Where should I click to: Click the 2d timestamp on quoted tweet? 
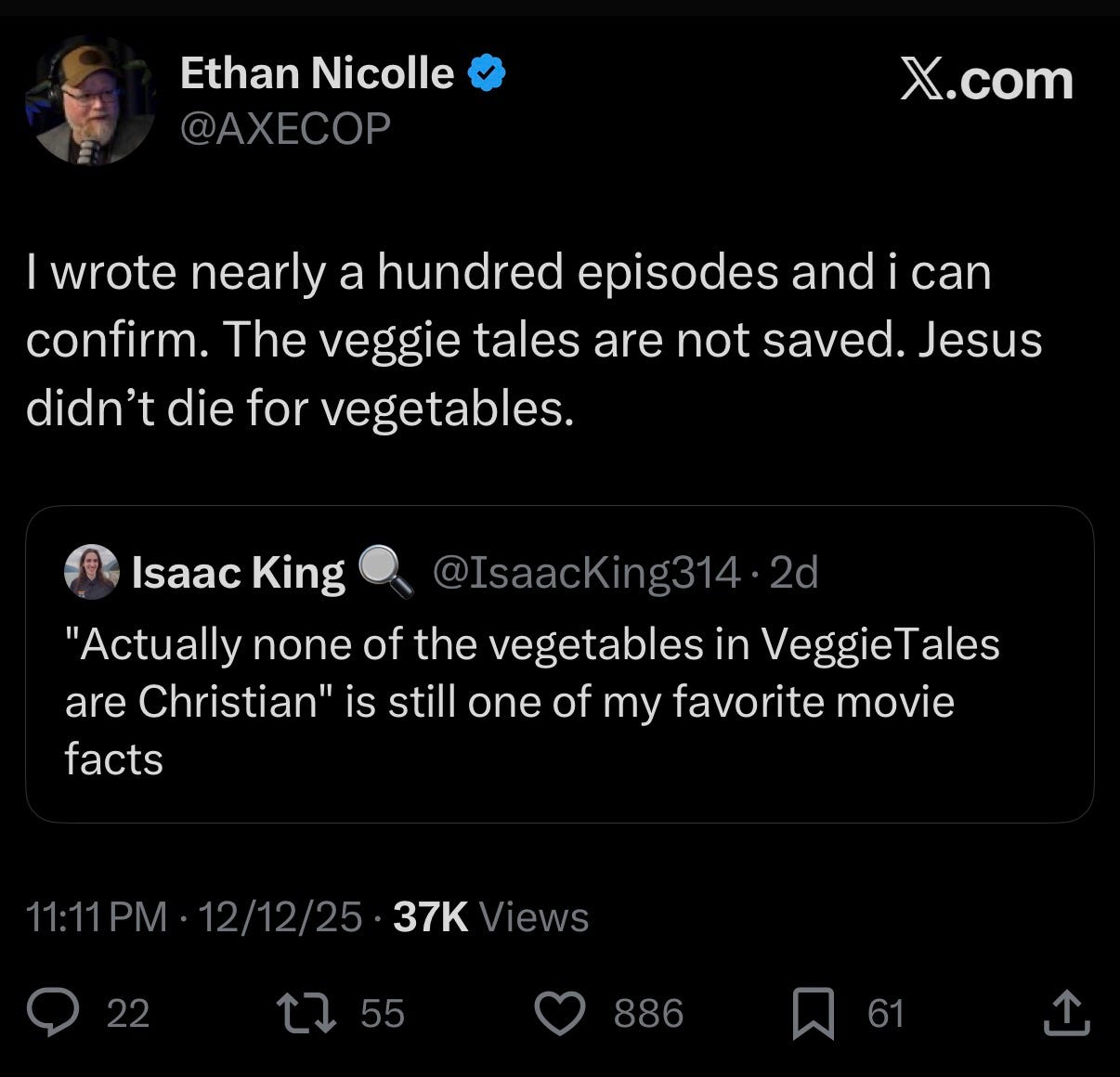(795, 573)
